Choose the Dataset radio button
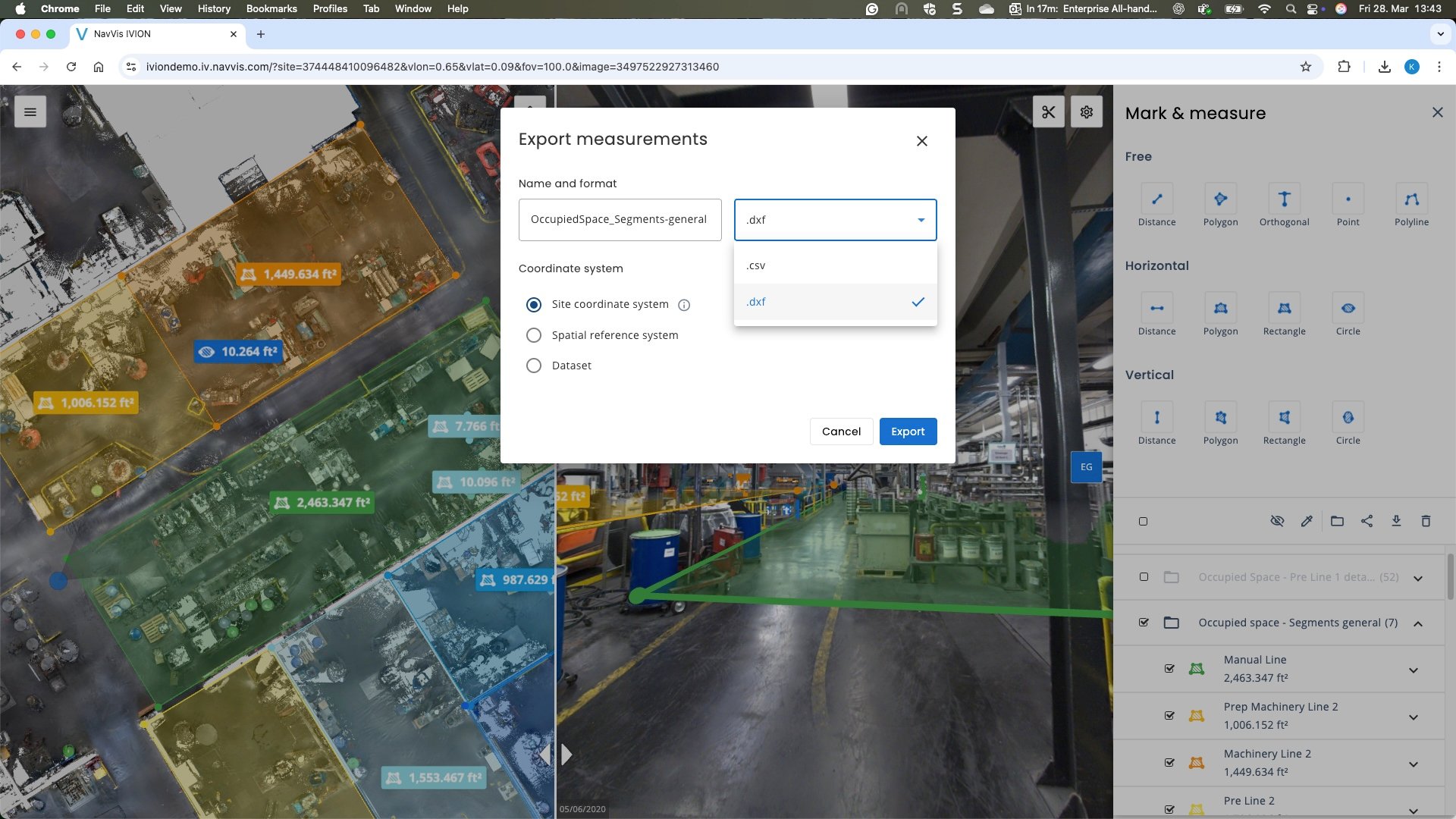Screen dimensions: 1456x819 pyautogui.click(x=534, y=366)
